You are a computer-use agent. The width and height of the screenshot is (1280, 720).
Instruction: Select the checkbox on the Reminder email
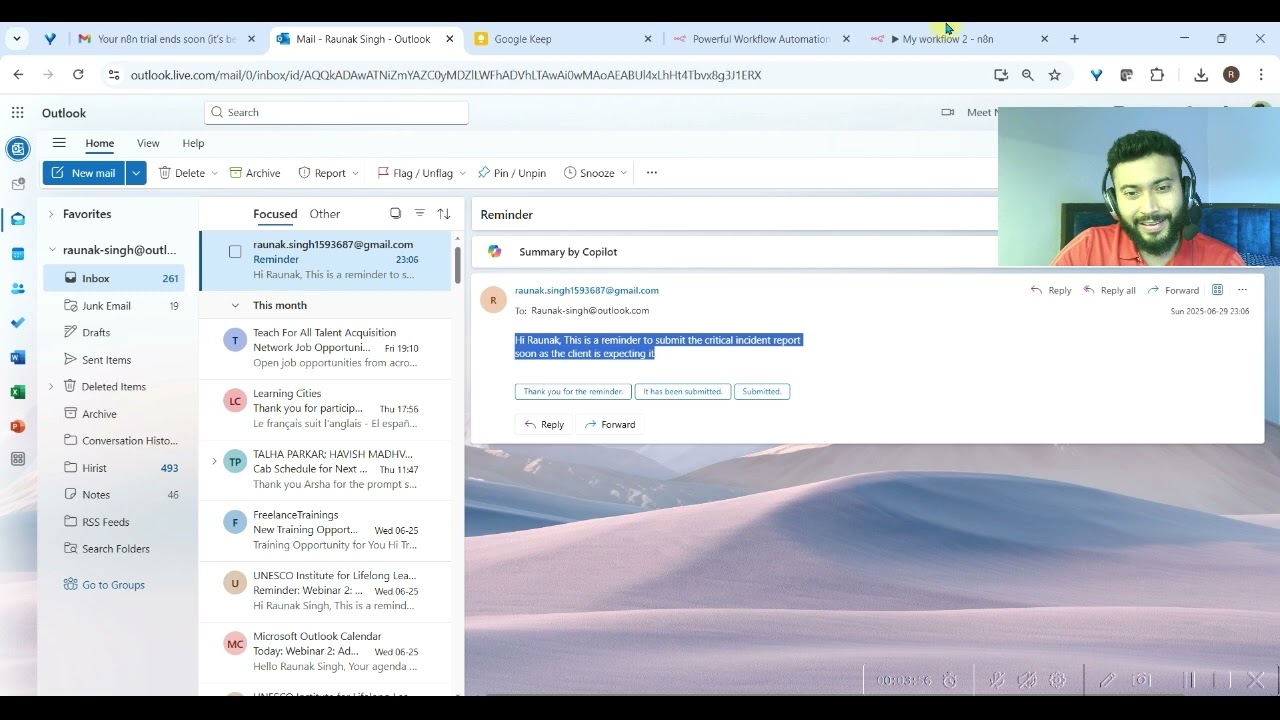(x=235, y=252)
